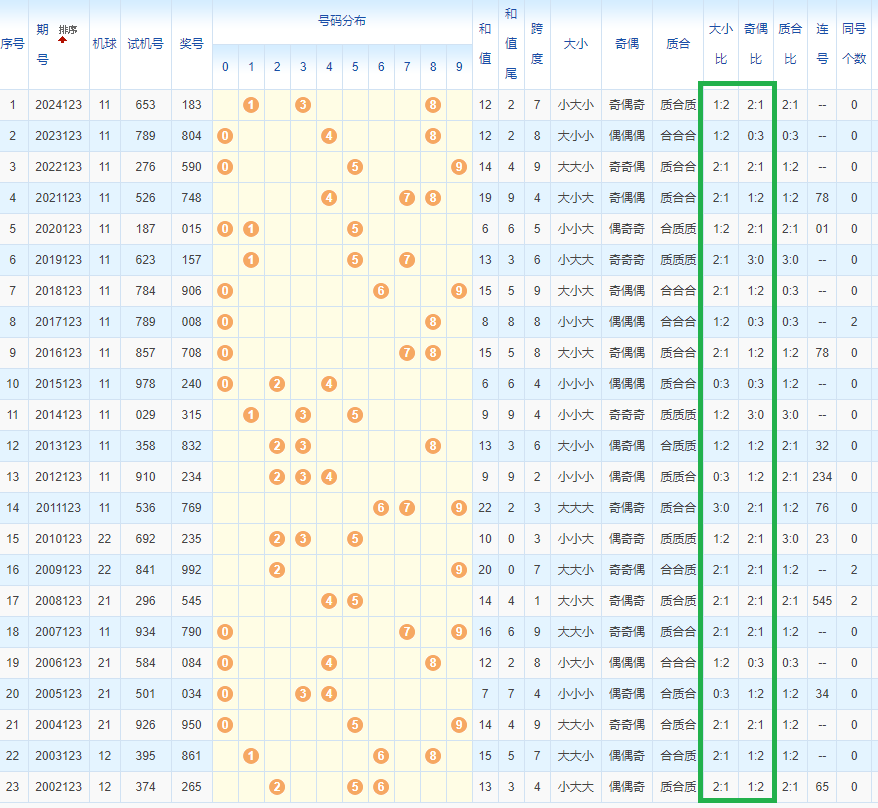Select the 奇偶比 column header

coord(756,45)
